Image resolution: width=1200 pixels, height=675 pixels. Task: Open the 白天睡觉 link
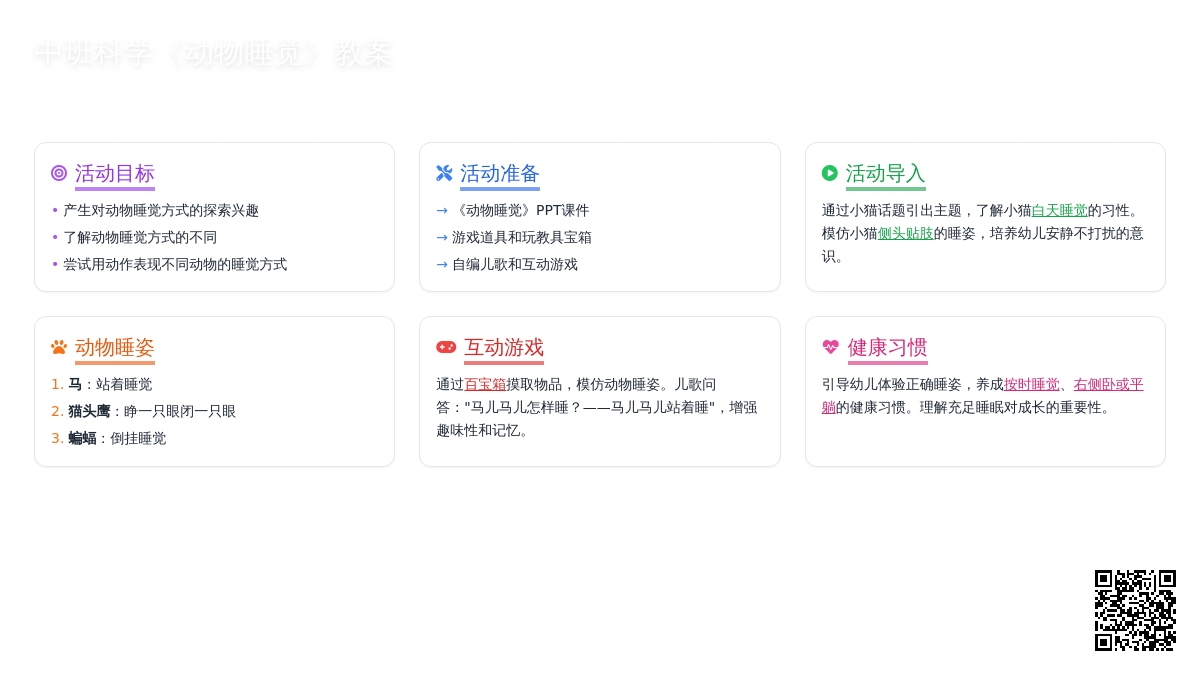coord(1059,210)
